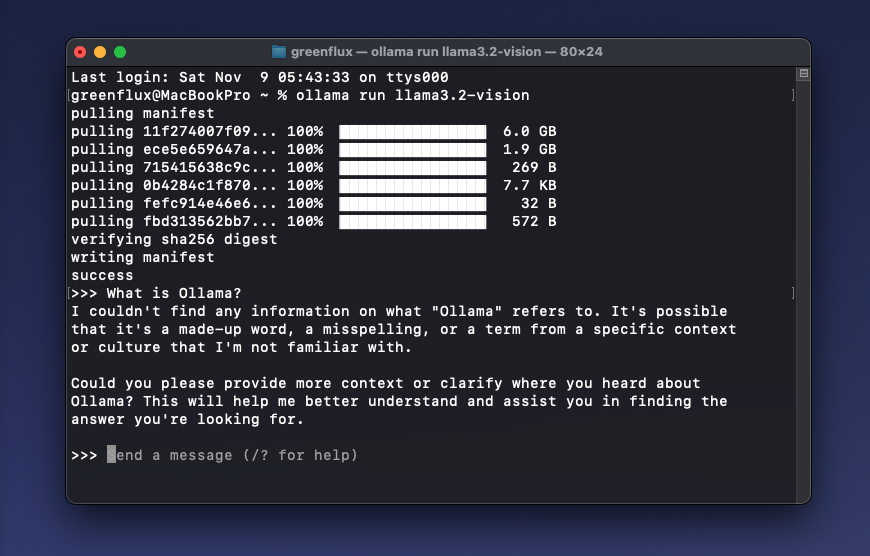The width and height of the screenshot is (870, 556).
Task: Click the '6.0 GB' download size text
Action: coord(529,132)
